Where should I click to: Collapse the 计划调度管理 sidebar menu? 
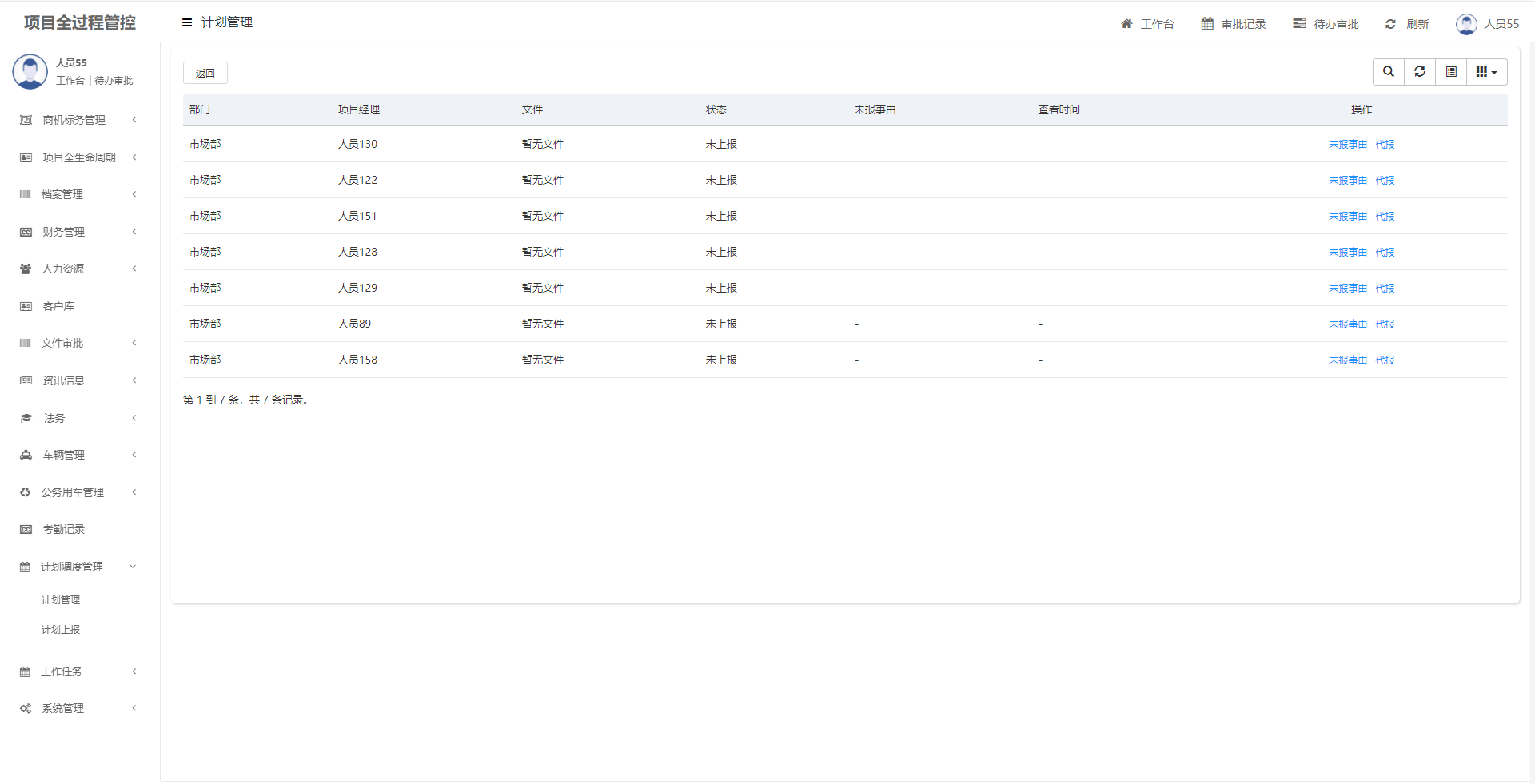(x=72, y=567)
